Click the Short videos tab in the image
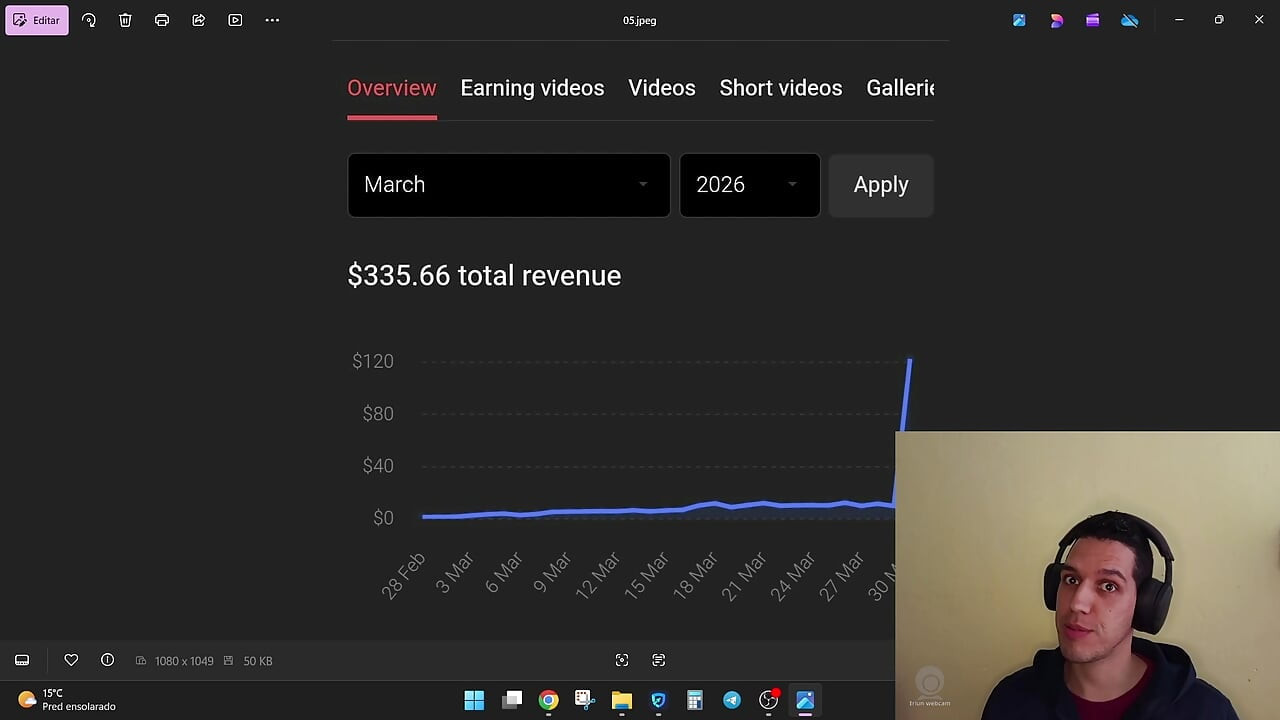 point(781,88)
